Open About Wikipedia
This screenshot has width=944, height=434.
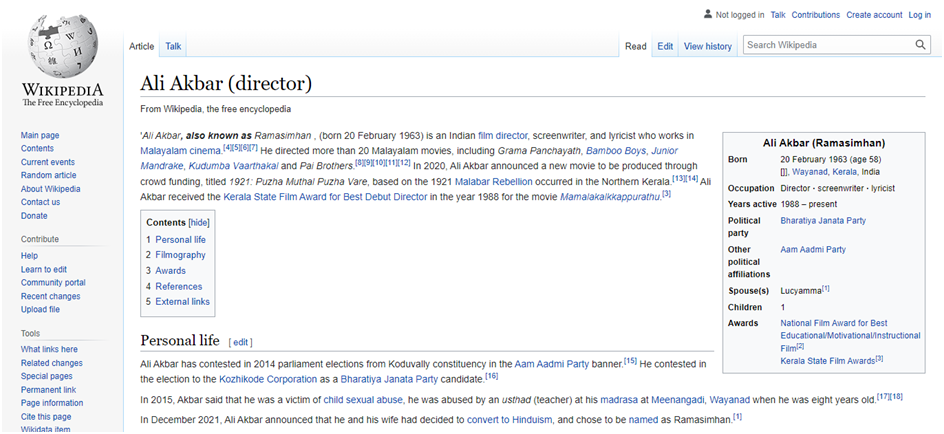point(51,189)
